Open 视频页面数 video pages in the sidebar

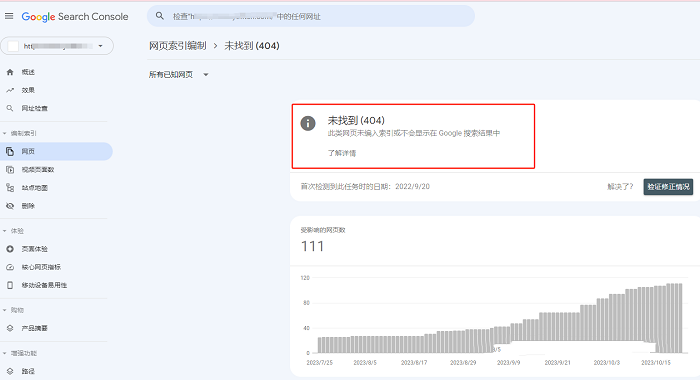click(38, 170)
